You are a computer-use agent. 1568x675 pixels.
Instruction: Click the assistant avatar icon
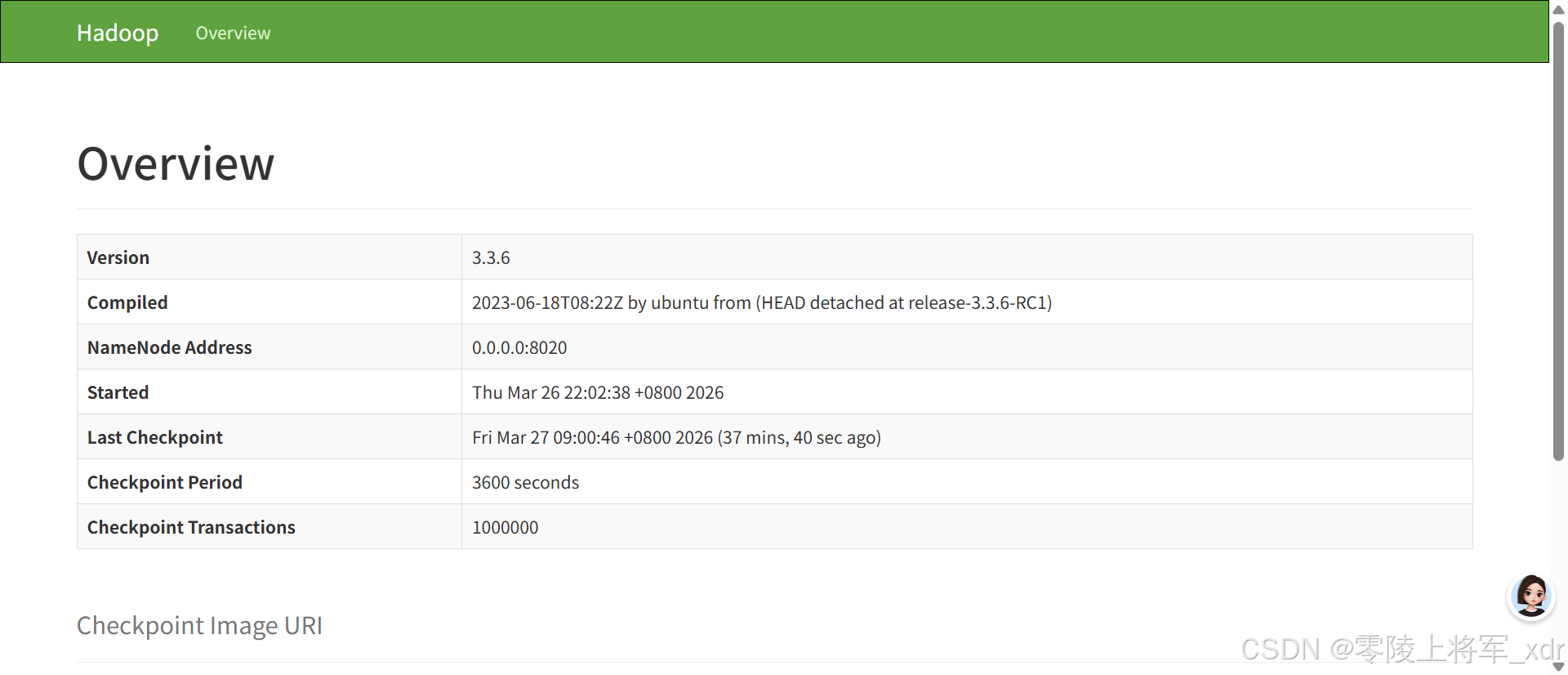click(x=1530, y=596)
